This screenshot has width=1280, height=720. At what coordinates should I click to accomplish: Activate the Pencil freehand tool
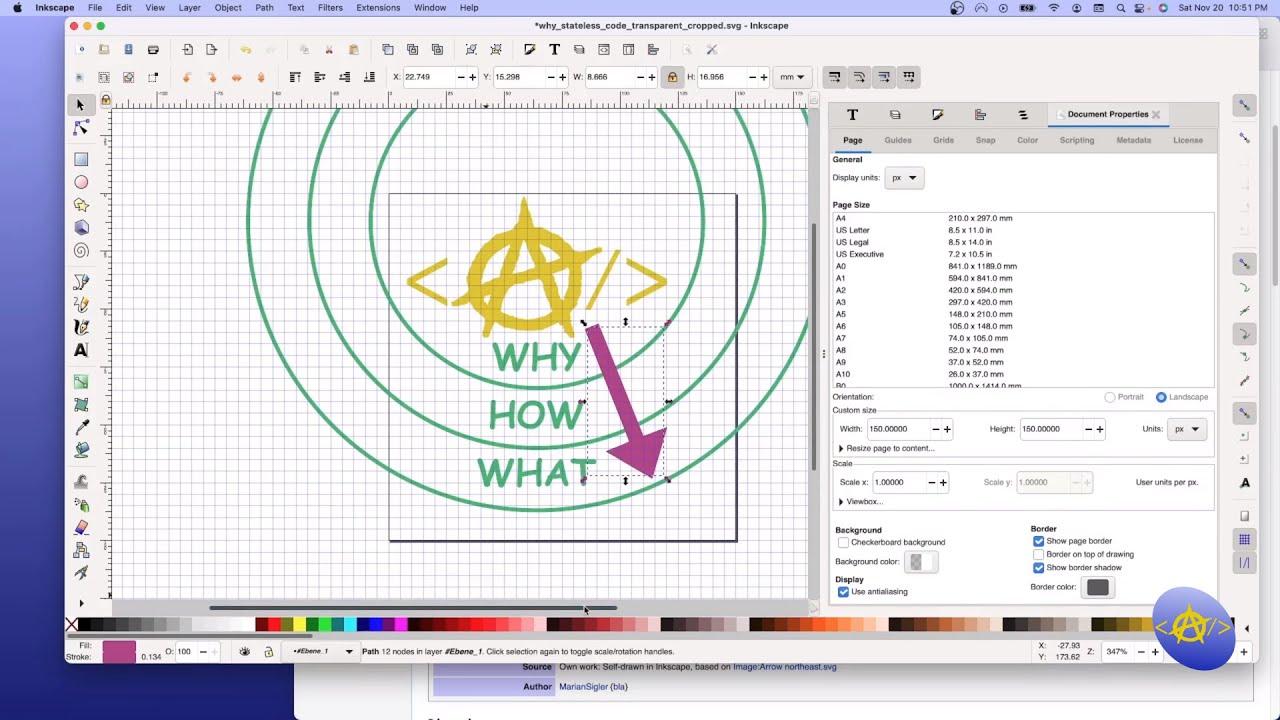click(81, 305)
